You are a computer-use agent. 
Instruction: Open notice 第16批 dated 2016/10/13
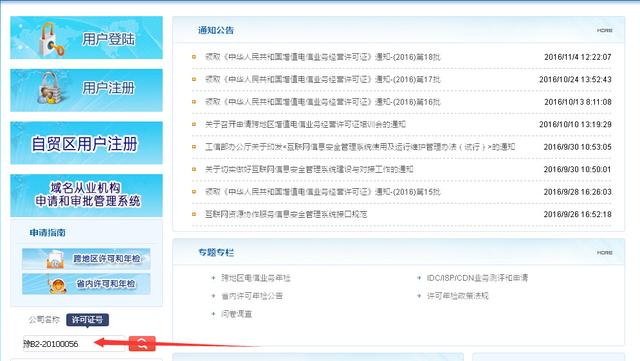(322, 102)
